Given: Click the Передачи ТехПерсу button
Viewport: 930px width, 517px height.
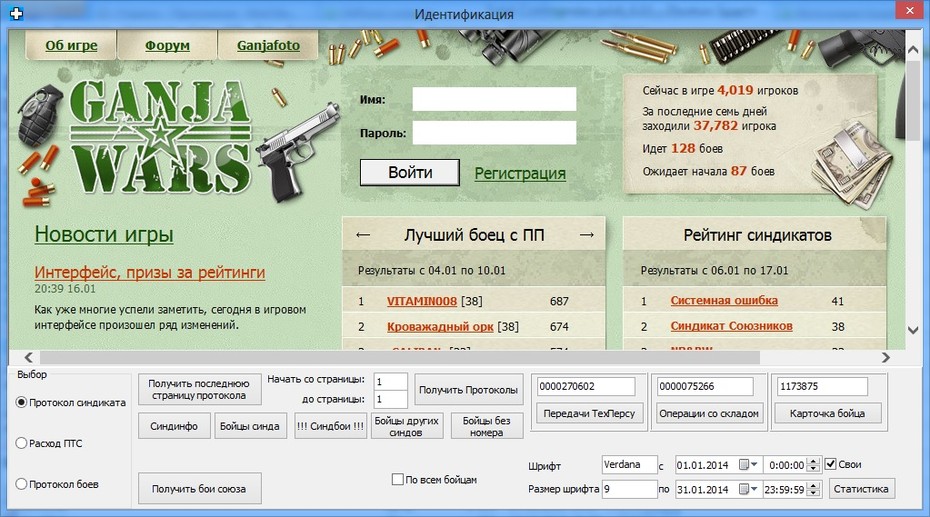Looking at the screenshot, I should [589, 413].
